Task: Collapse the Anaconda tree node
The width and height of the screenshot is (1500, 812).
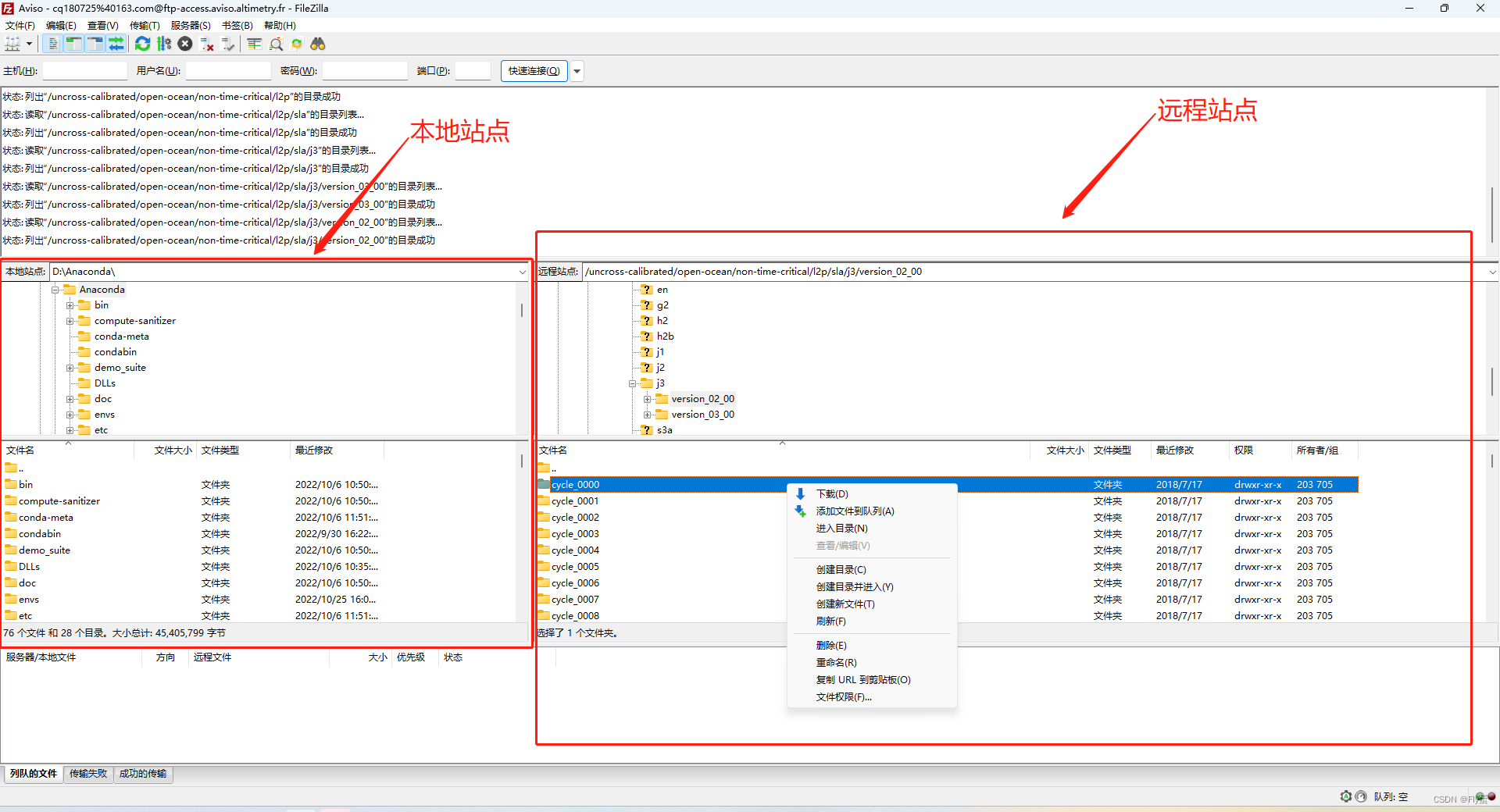Action: 55,290
